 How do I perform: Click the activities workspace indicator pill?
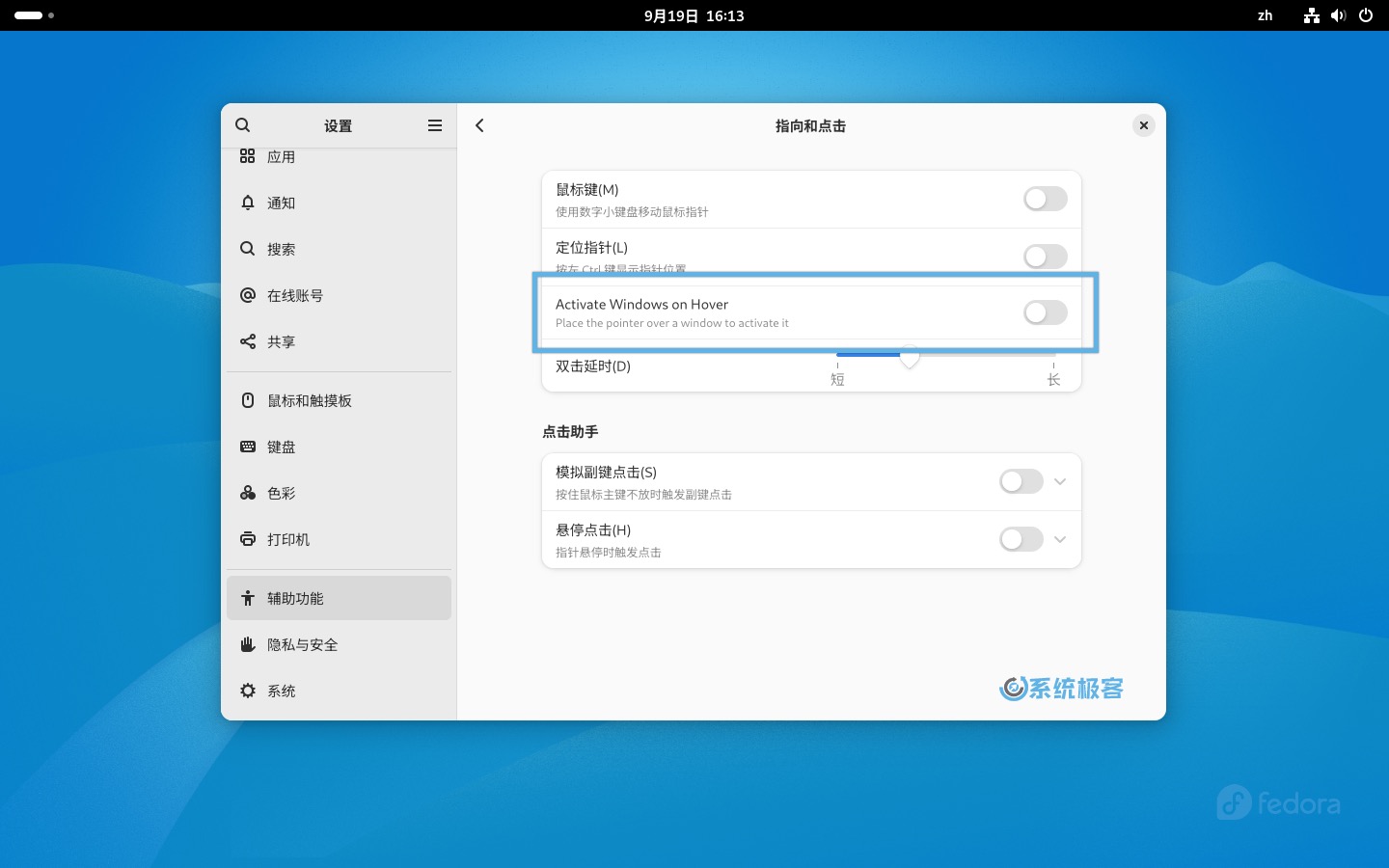point(29,15)
